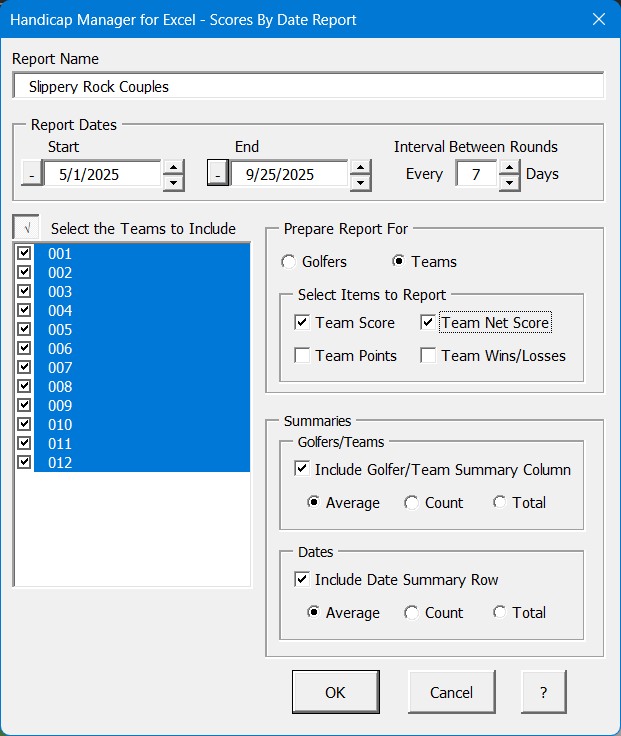621x736 pixels.
Task: Open help with the ? button
Action: pos(544,692)
